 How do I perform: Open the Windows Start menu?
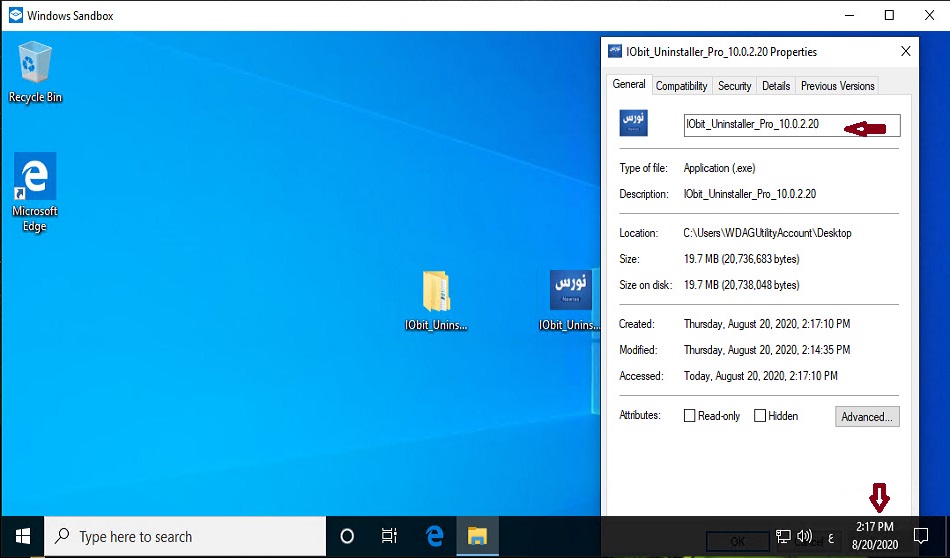pos(22,536)
